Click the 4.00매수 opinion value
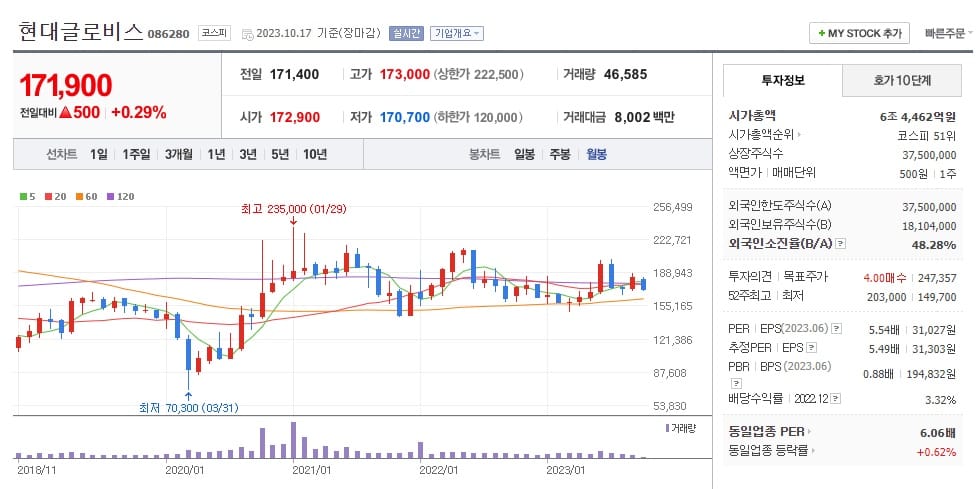 point(885,278)
